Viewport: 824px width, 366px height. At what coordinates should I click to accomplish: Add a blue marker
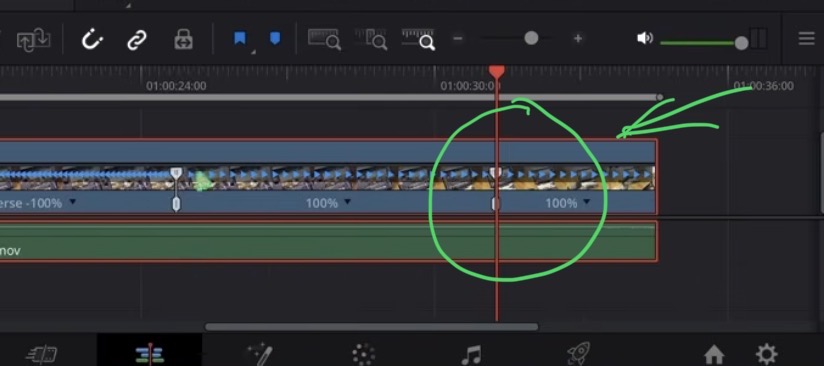pos(275,38)
